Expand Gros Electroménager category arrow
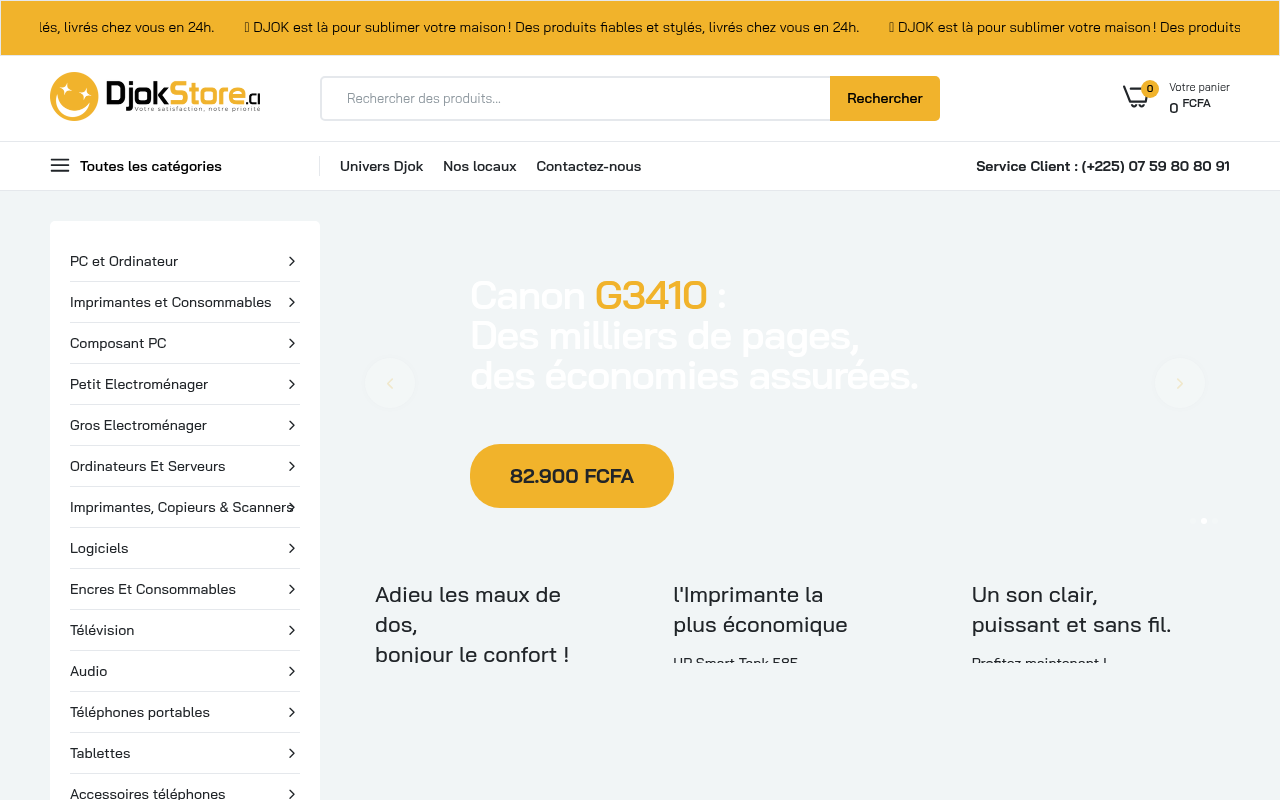 [292, 425]
